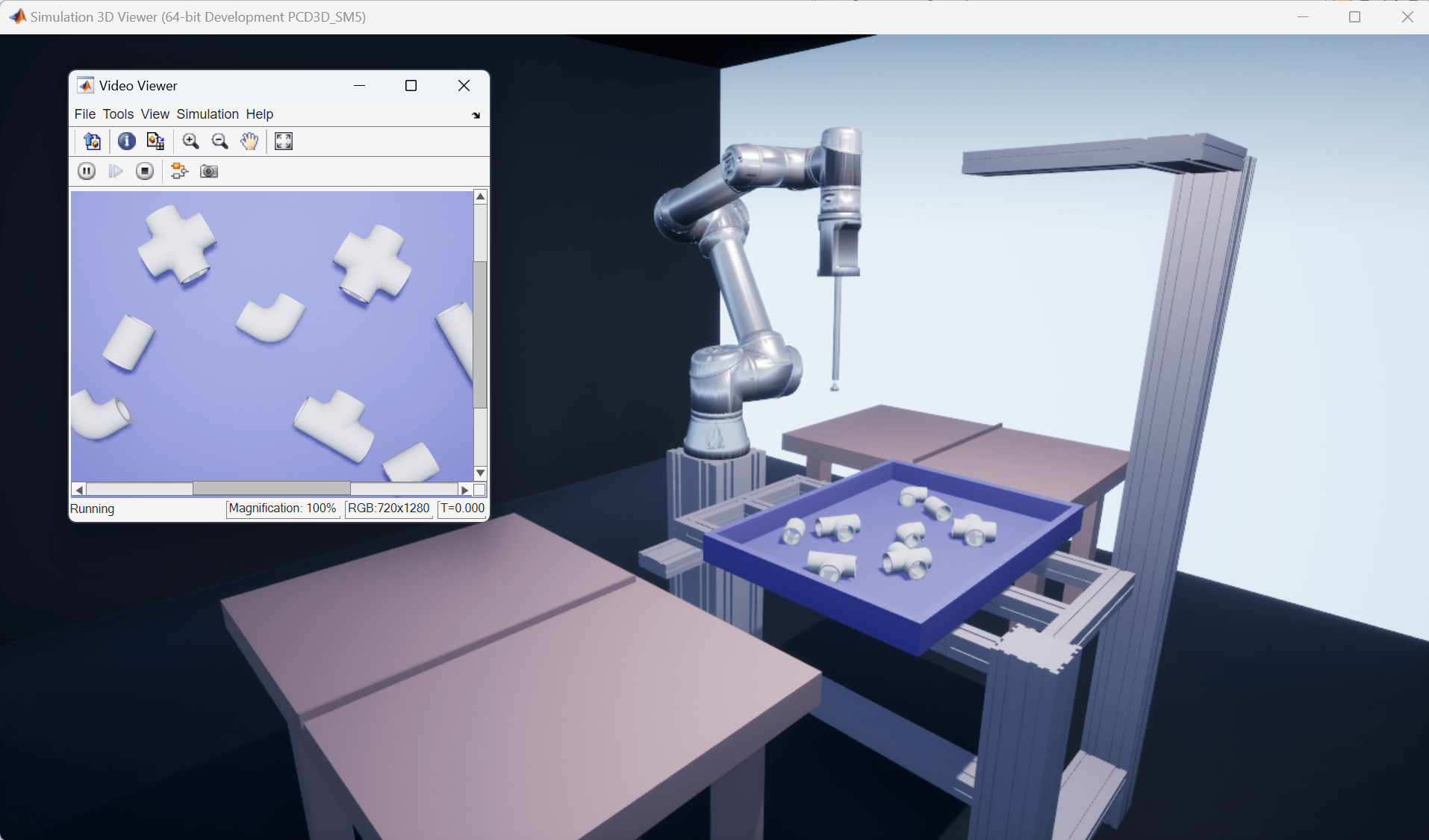This screenshot has width=1429, height=840.
Task: Click the 'Video Viewer' window title text
Action: [138, 86]
